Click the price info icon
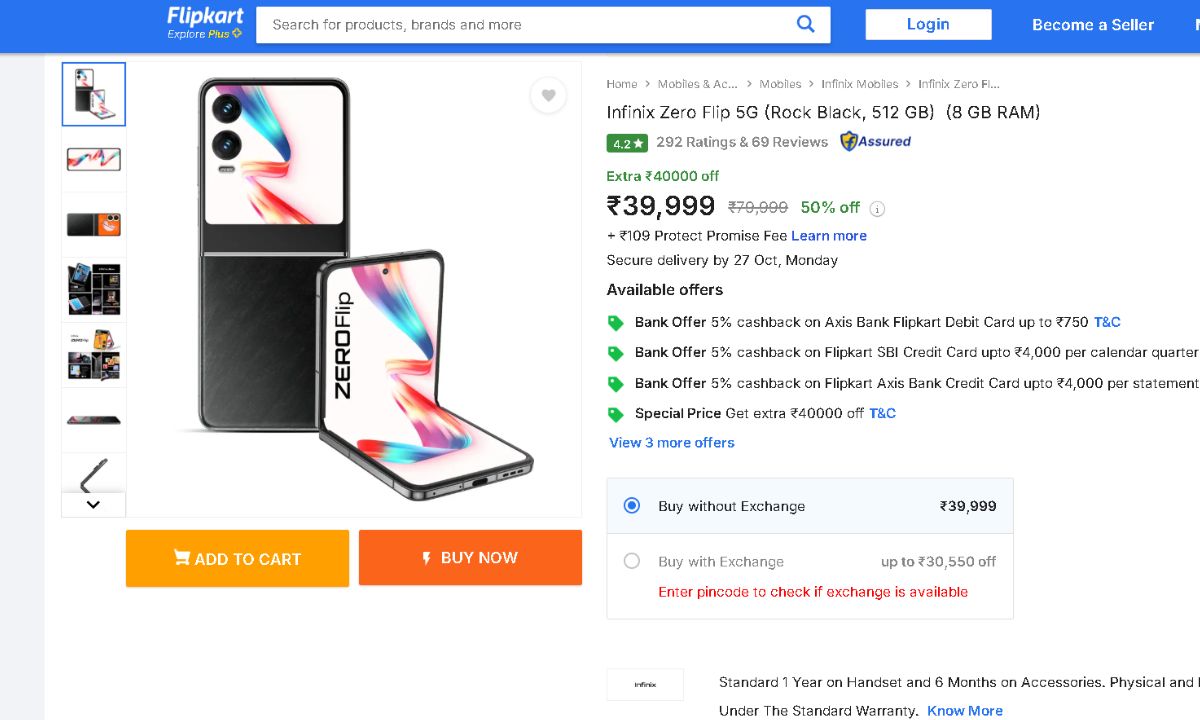This screenshot has width=1200, height=720. coord(877,209)
